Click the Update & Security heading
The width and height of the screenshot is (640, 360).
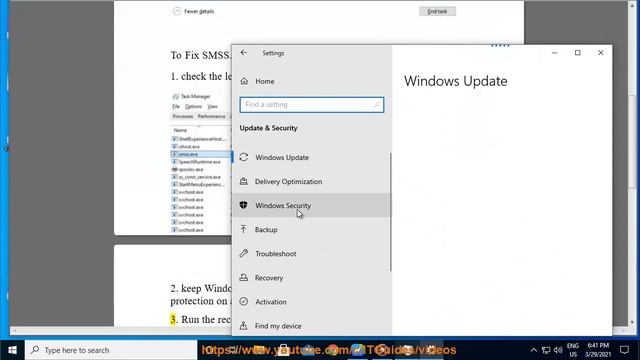coord(268,128)
